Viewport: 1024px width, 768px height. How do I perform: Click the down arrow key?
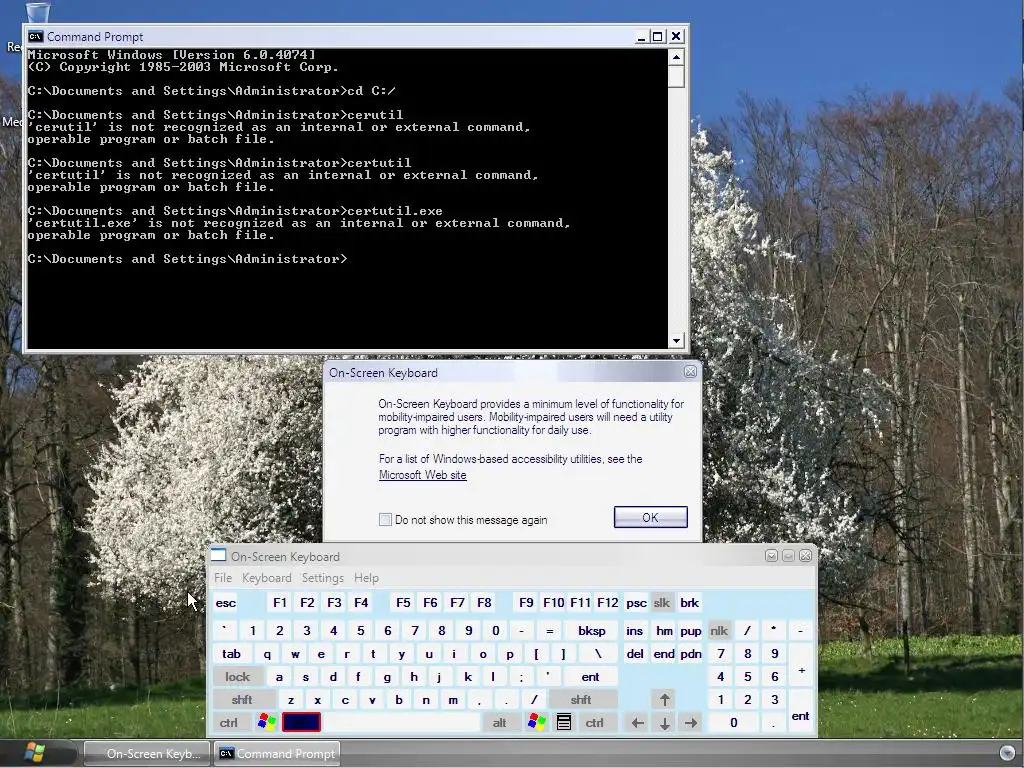pyautogui.click(x=664, y=722)
